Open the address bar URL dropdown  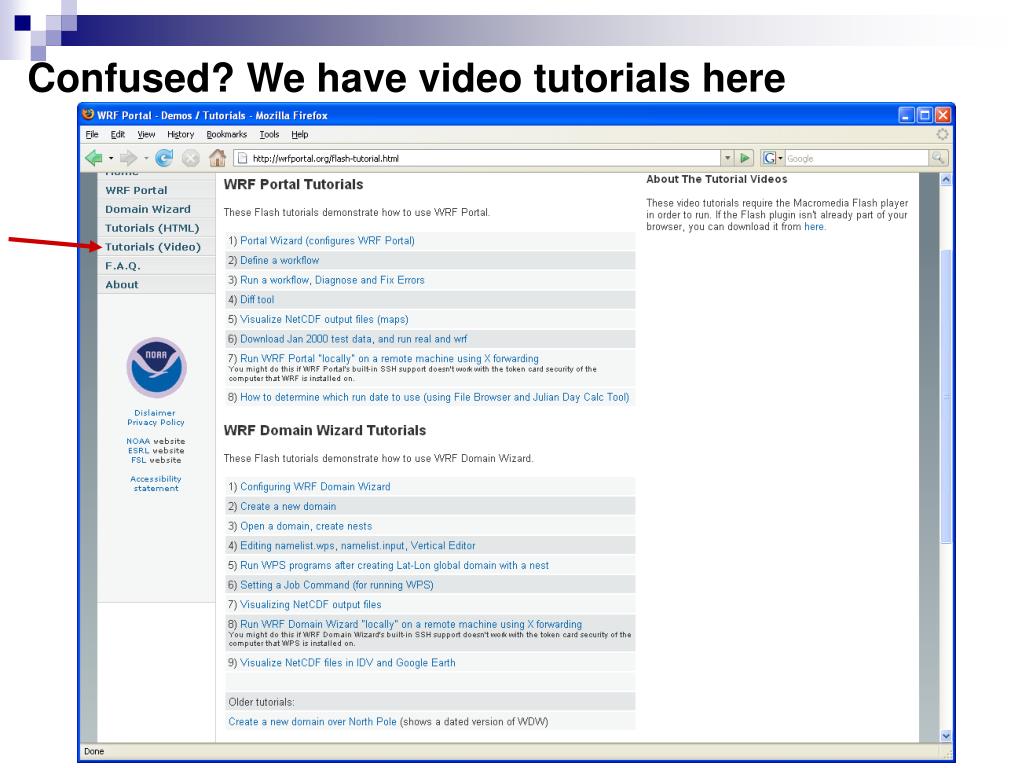coord(728,158)
